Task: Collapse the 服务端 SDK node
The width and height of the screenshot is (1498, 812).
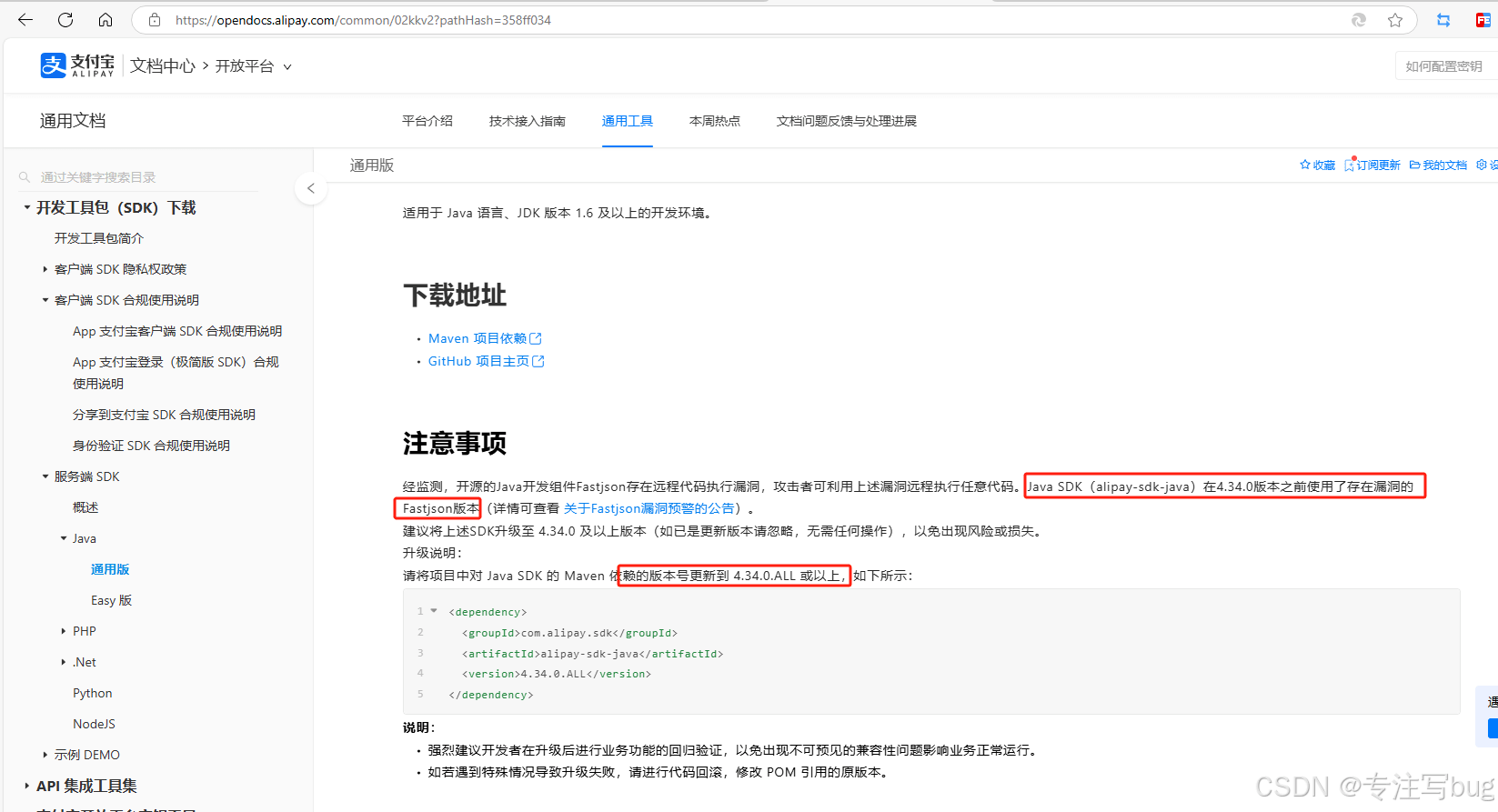Action: [45, 476]
